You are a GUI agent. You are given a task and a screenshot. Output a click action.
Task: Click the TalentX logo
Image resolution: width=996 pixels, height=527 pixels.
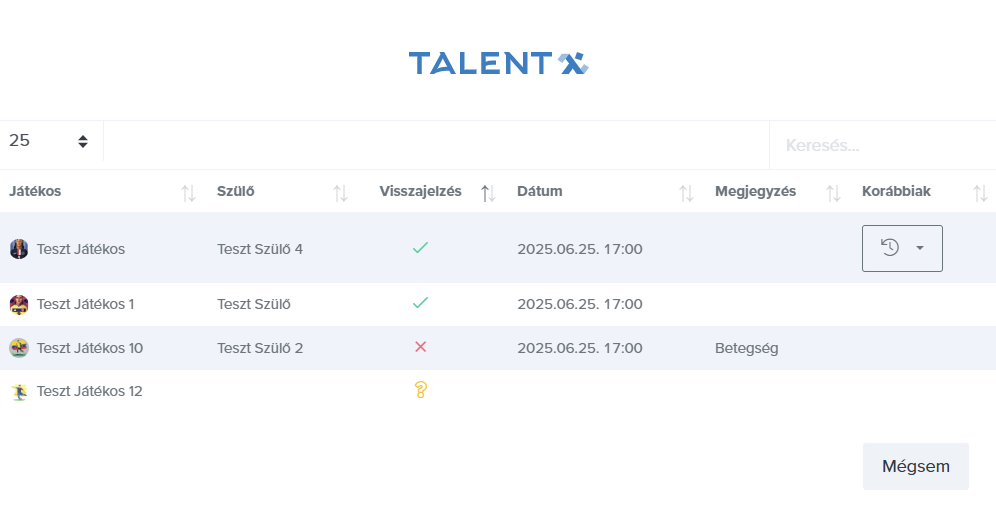click(498, 64)
